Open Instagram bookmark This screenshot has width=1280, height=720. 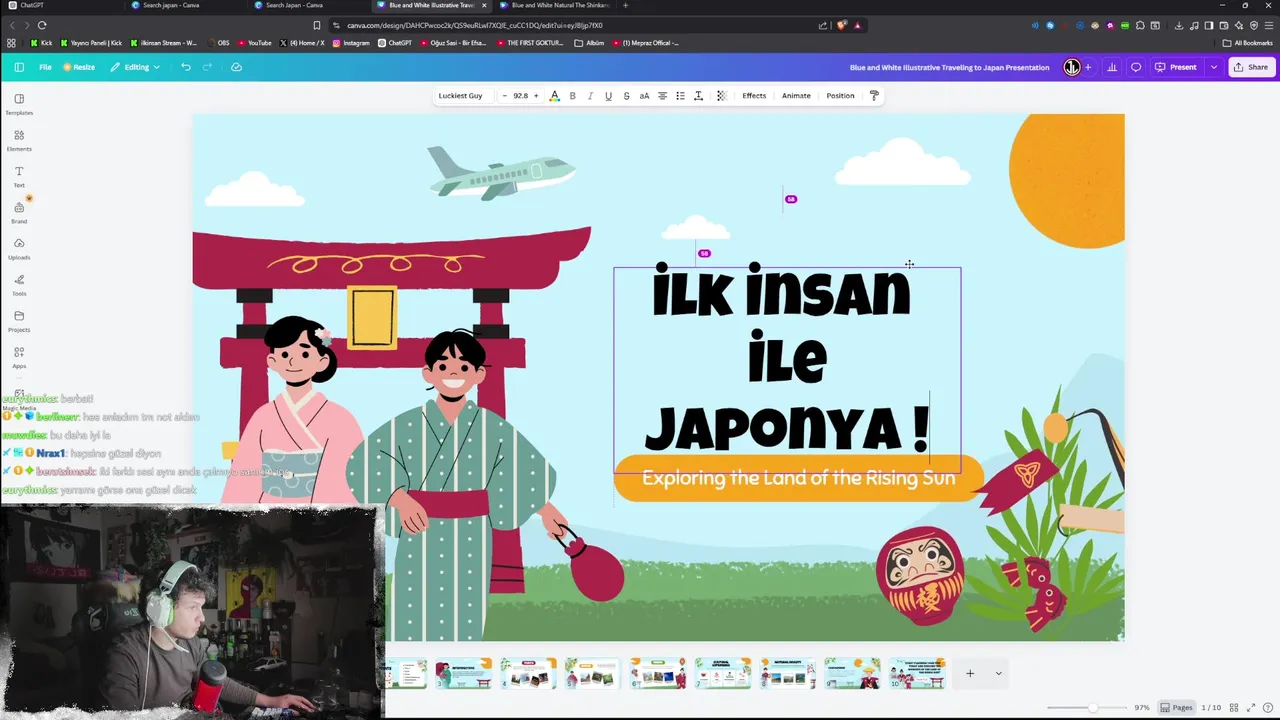(351, 43)
